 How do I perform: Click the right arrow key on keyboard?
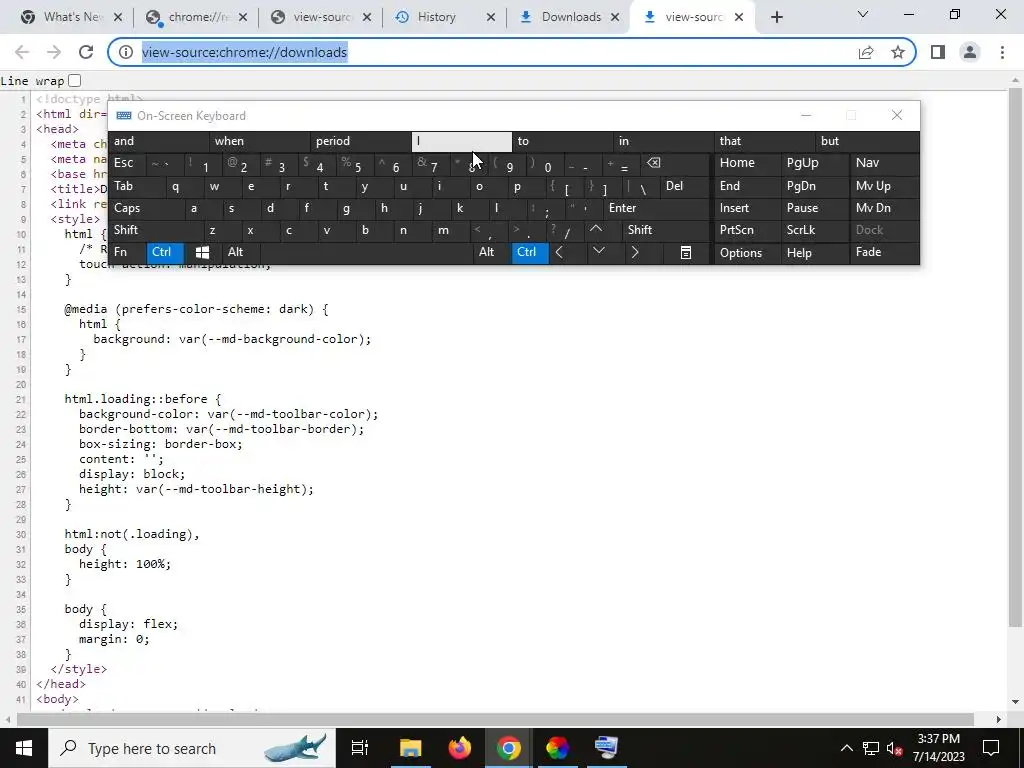point(635,252)
